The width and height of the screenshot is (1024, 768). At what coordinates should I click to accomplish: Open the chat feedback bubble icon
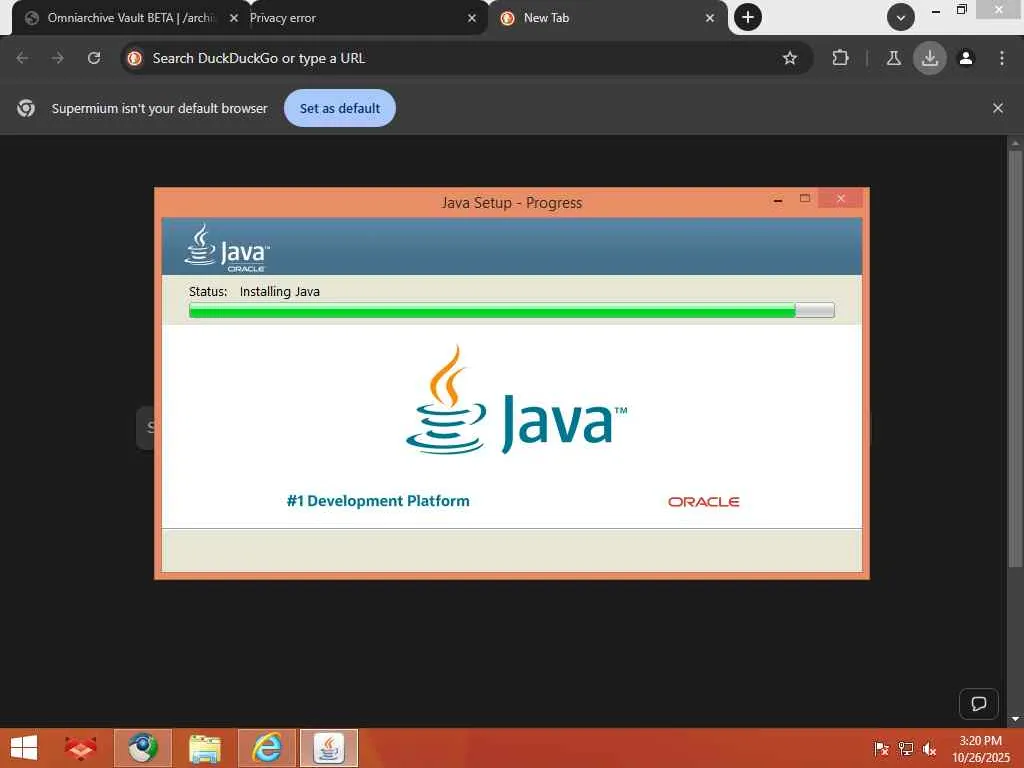pos(978,704)
